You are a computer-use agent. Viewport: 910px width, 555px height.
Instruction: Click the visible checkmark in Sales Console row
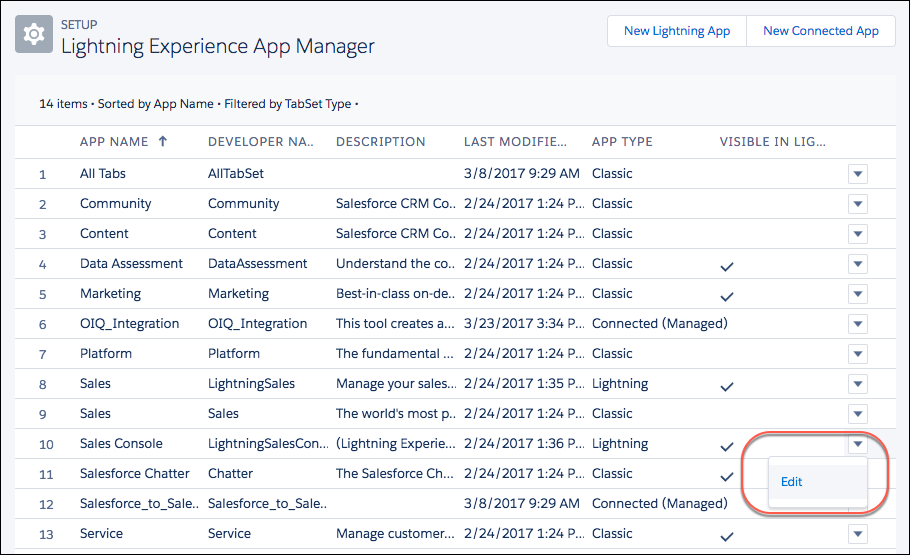(x=727, y=446)
